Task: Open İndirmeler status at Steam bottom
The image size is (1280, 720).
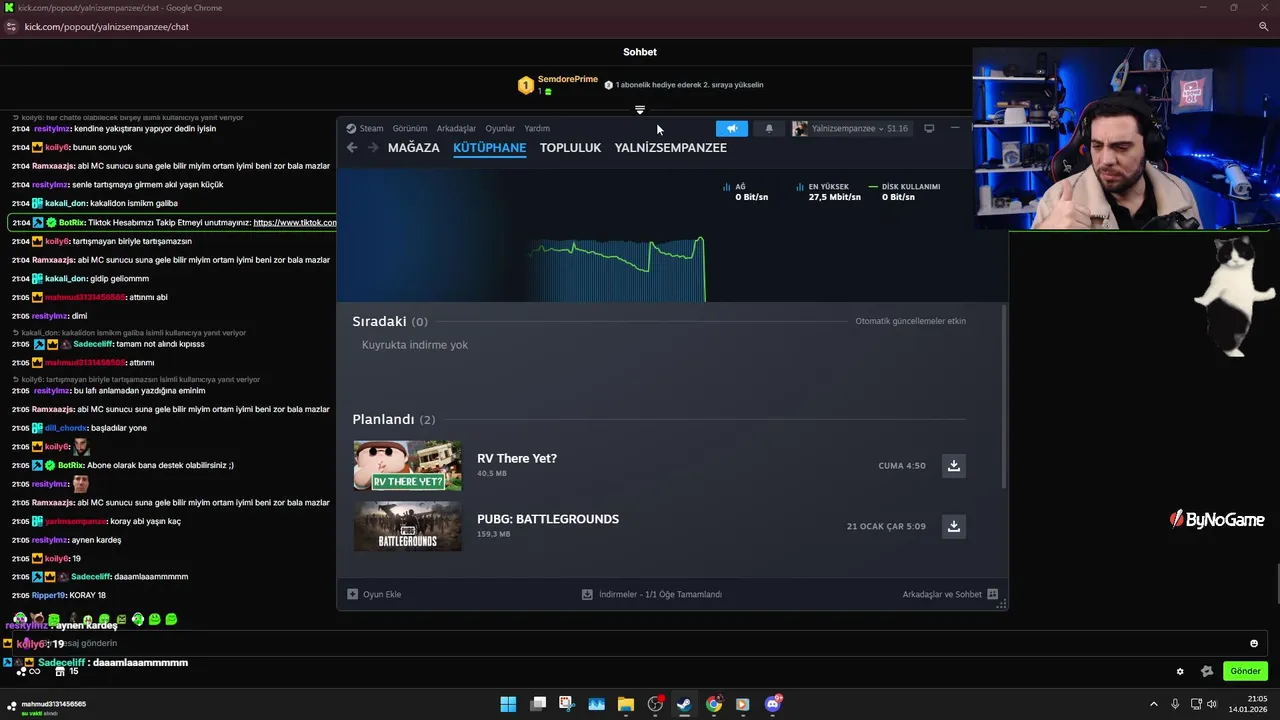Action: [652, 594]
